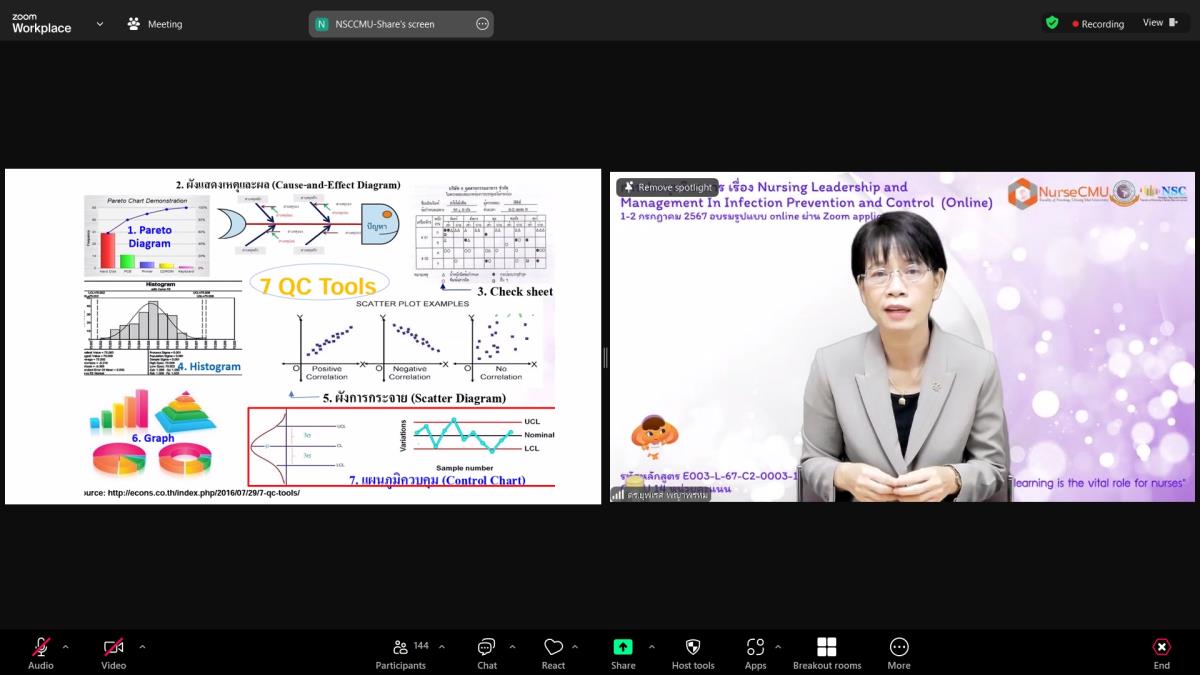Image resolution: width=1200 pixels, height=675 pixels.
Task: Expand participants options caret
Action: pyautogui.click(x=444, y=647)
